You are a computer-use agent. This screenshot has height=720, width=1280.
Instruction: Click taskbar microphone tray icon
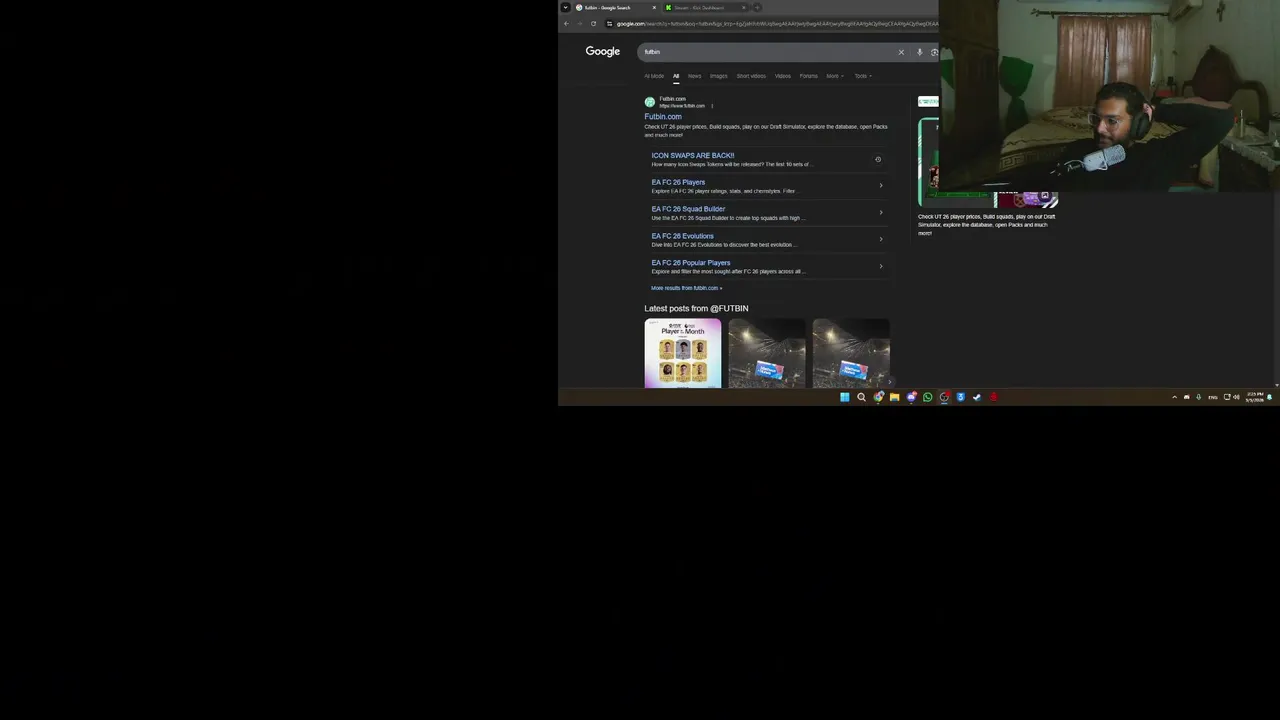pyautogui.click(x=1199, y=397)
